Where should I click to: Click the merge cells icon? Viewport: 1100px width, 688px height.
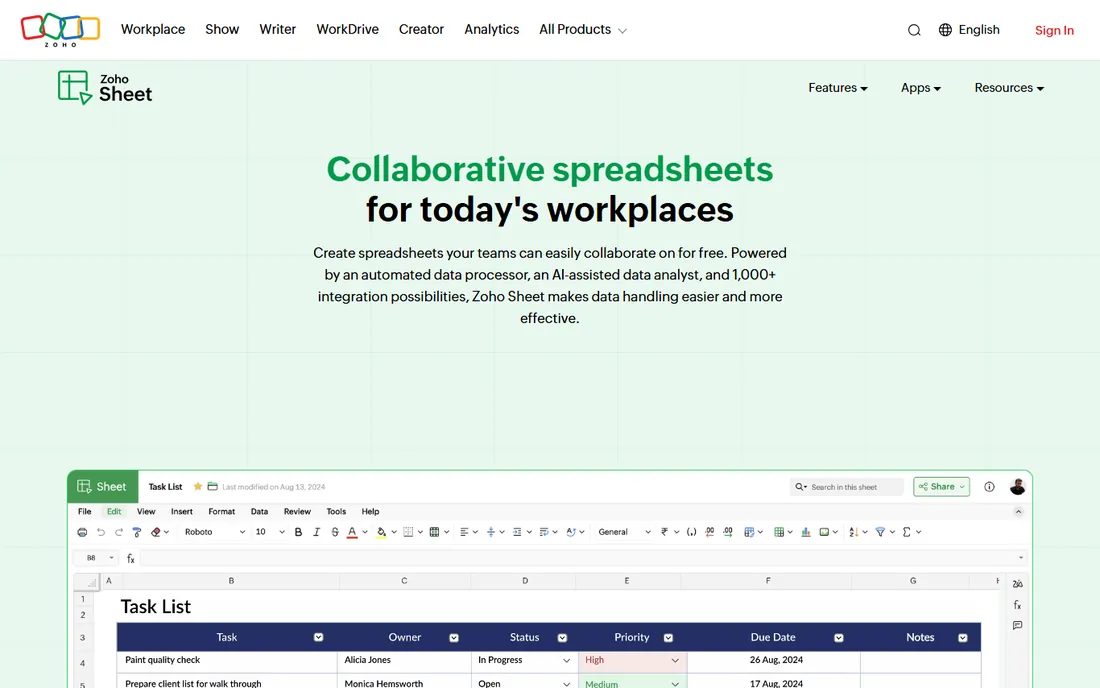click(x=434, y=532)
